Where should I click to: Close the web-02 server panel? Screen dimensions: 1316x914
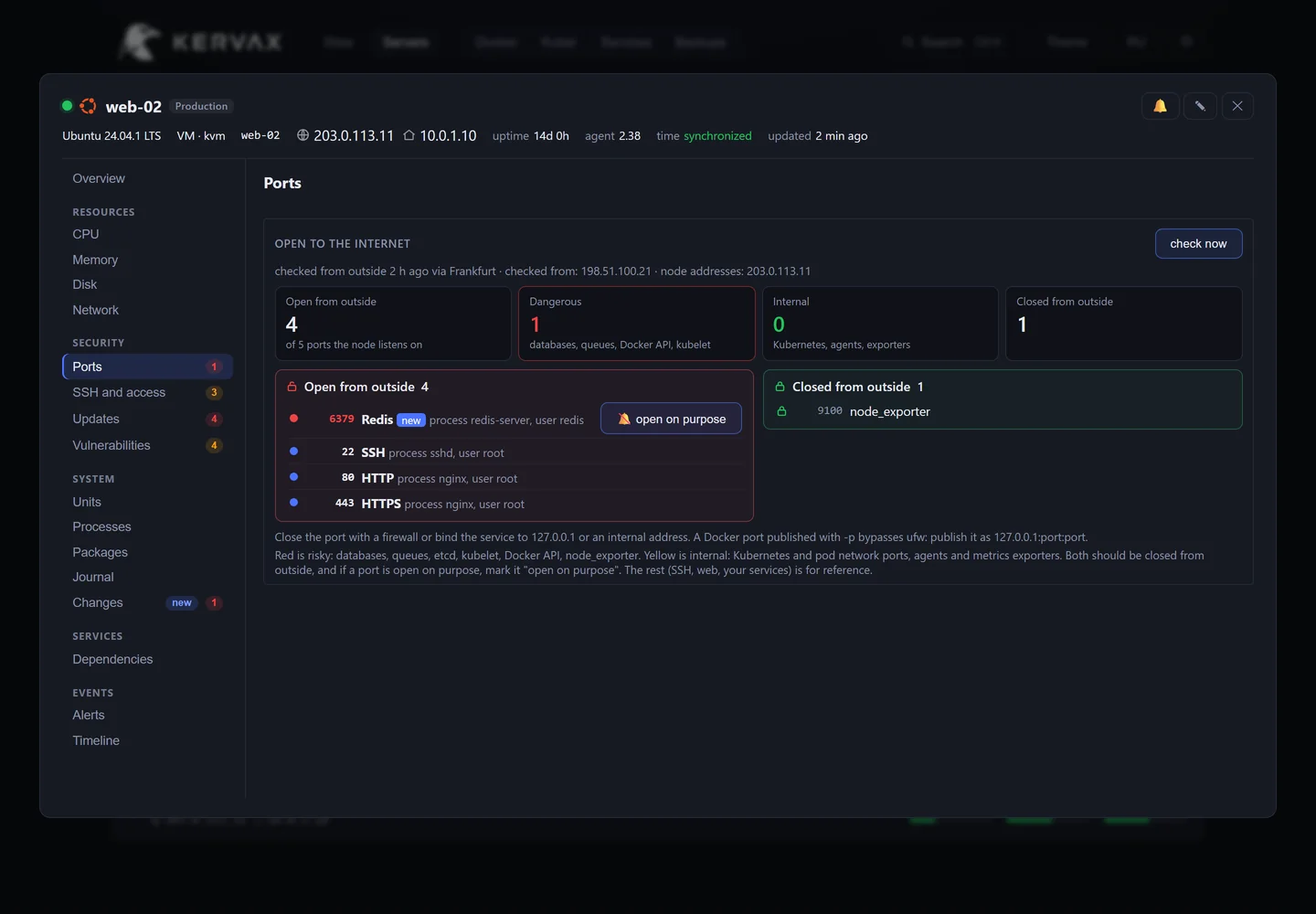(x=1237, y=106)
